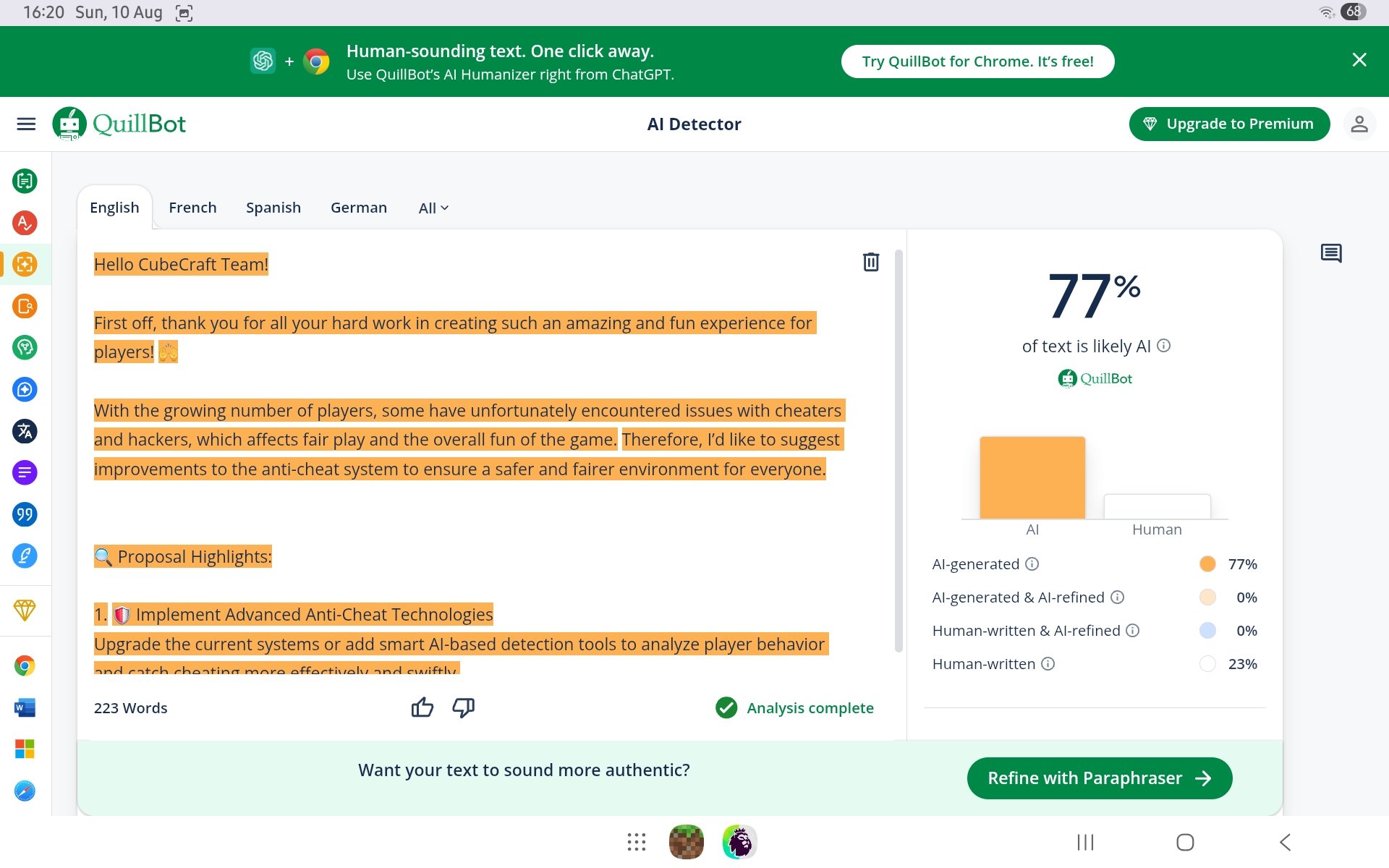Switch to the Spanish tab

coord(273,208)
